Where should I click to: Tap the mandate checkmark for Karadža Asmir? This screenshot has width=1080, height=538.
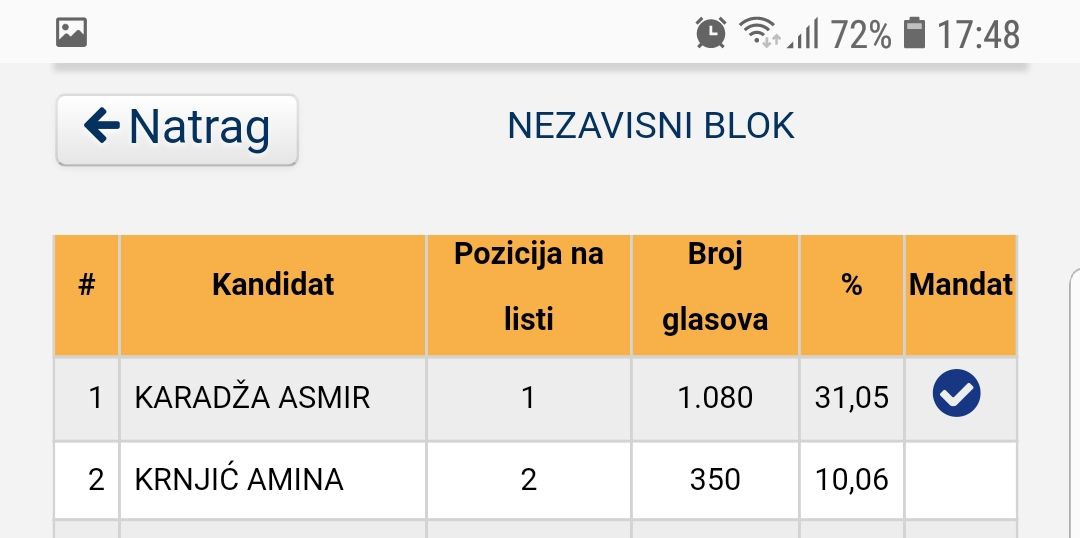coord(956,394)
